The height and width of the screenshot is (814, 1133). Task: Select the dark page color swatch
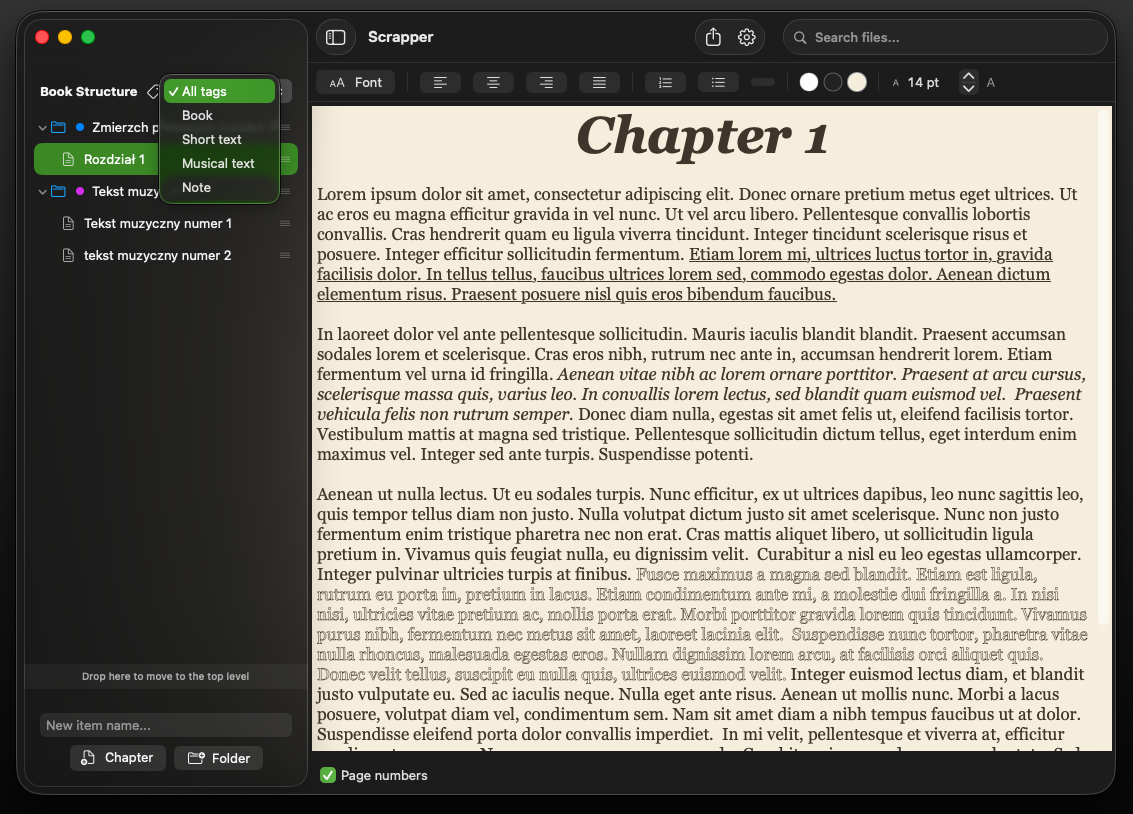832,82
